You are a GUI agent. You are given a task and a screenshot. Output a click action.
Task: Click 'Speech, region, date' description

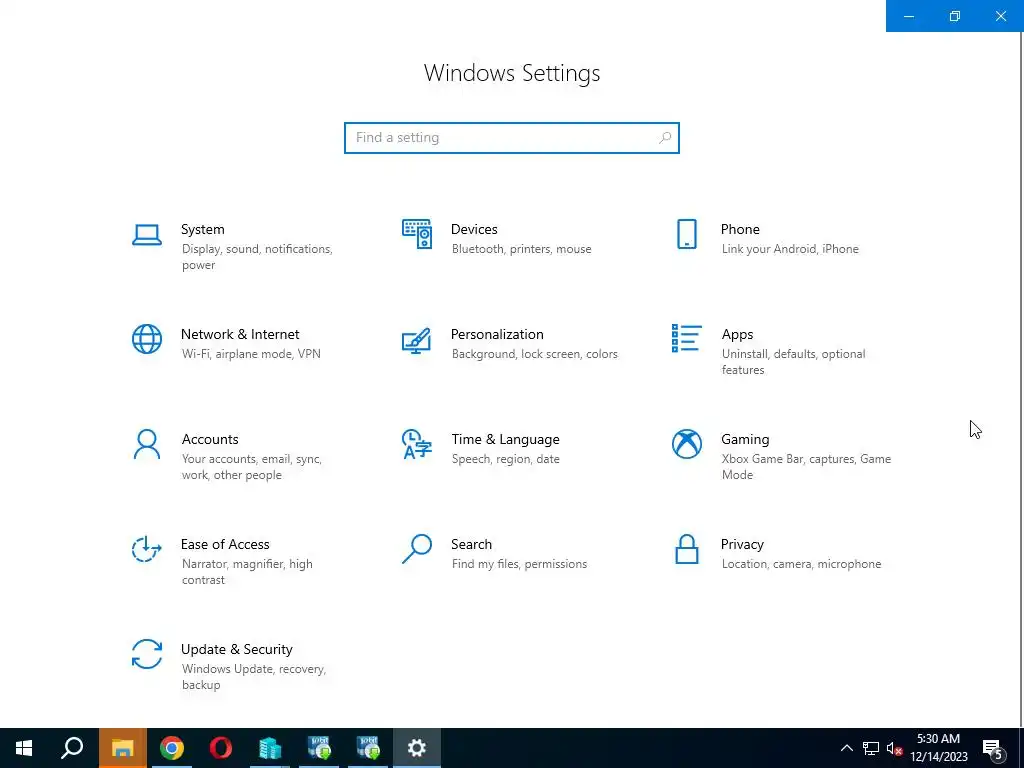pos(505,459)
